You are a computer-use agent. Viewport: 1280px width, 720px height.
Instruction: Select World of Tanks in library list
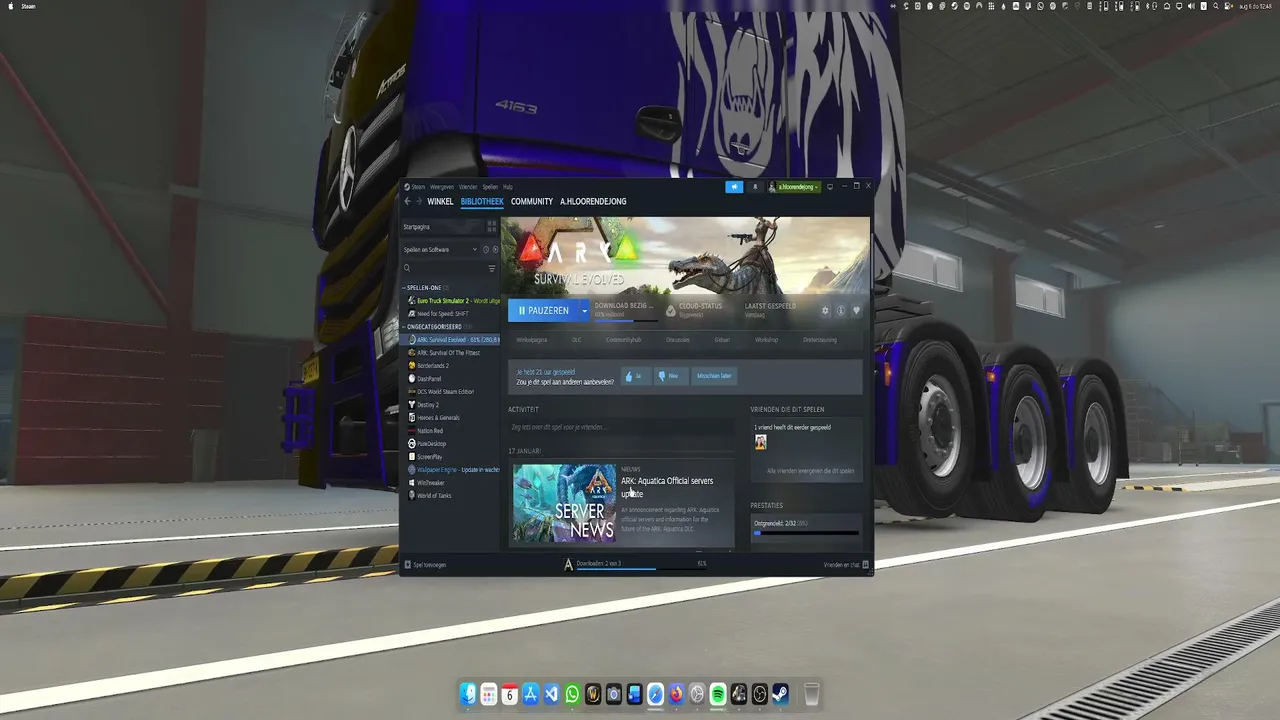click(451, 495)
